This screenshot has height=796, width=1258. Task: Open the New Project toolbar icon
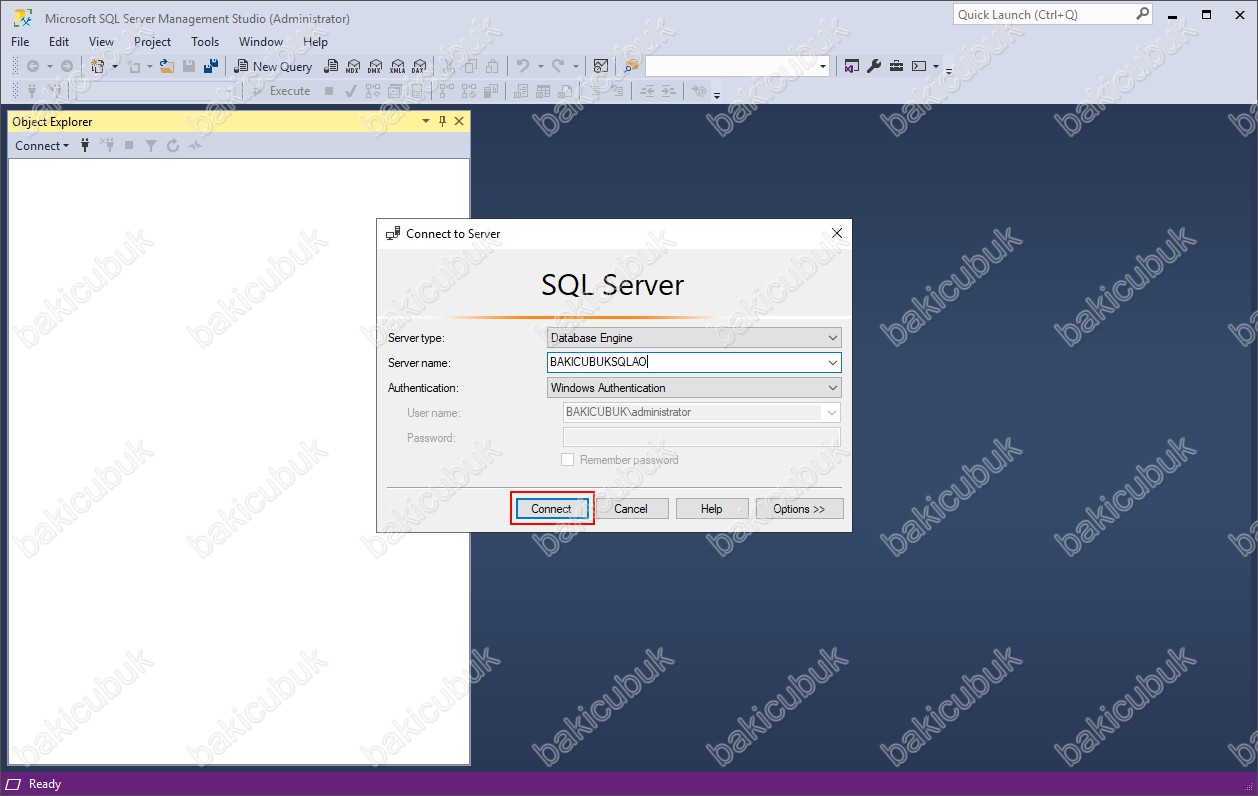(x=98, y=66)
